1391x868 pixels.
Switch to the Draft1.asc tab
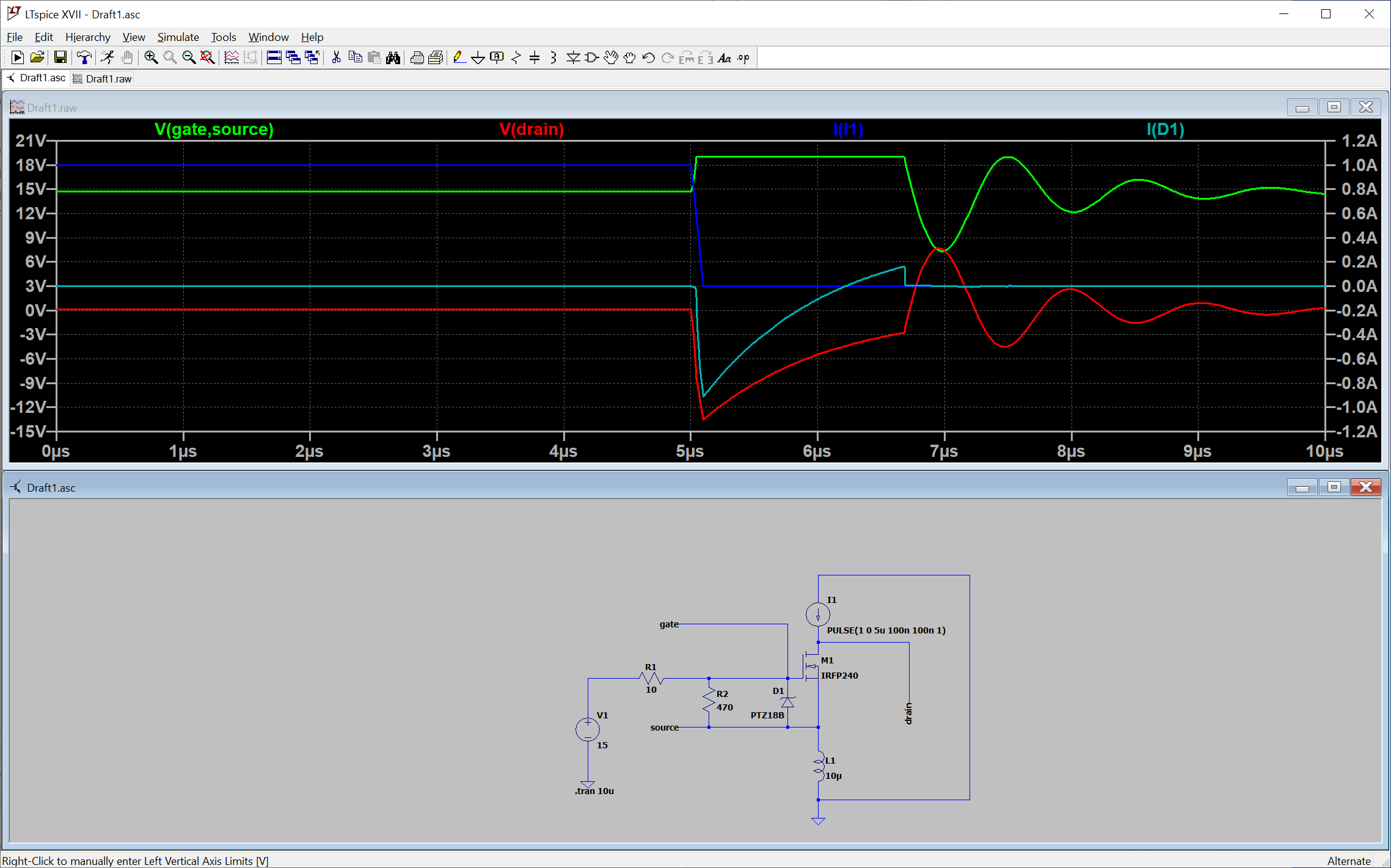[x=37, y=78]
